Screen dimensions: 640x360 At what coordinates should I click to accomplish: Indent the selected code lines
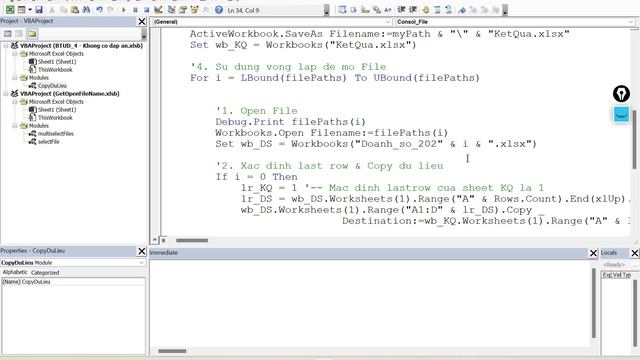pos(401,10)
